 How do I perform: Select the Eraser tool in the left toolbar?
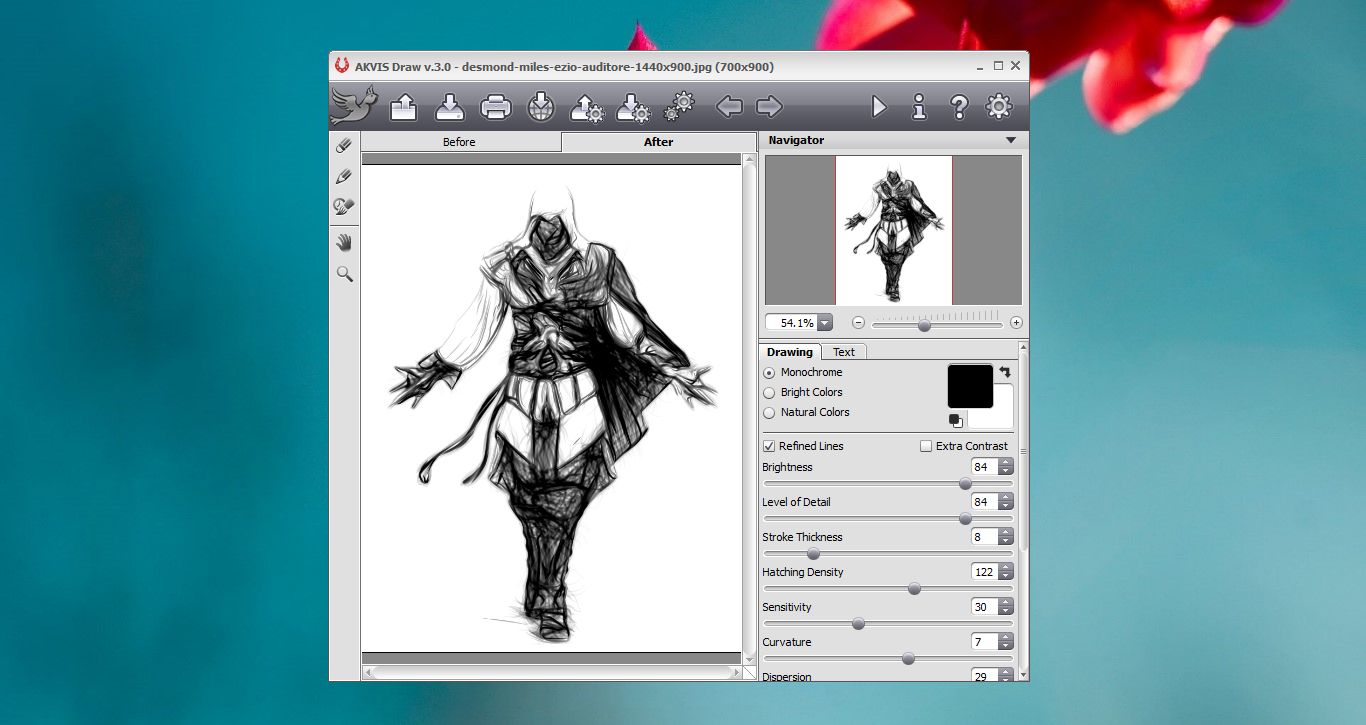(345, 146)
